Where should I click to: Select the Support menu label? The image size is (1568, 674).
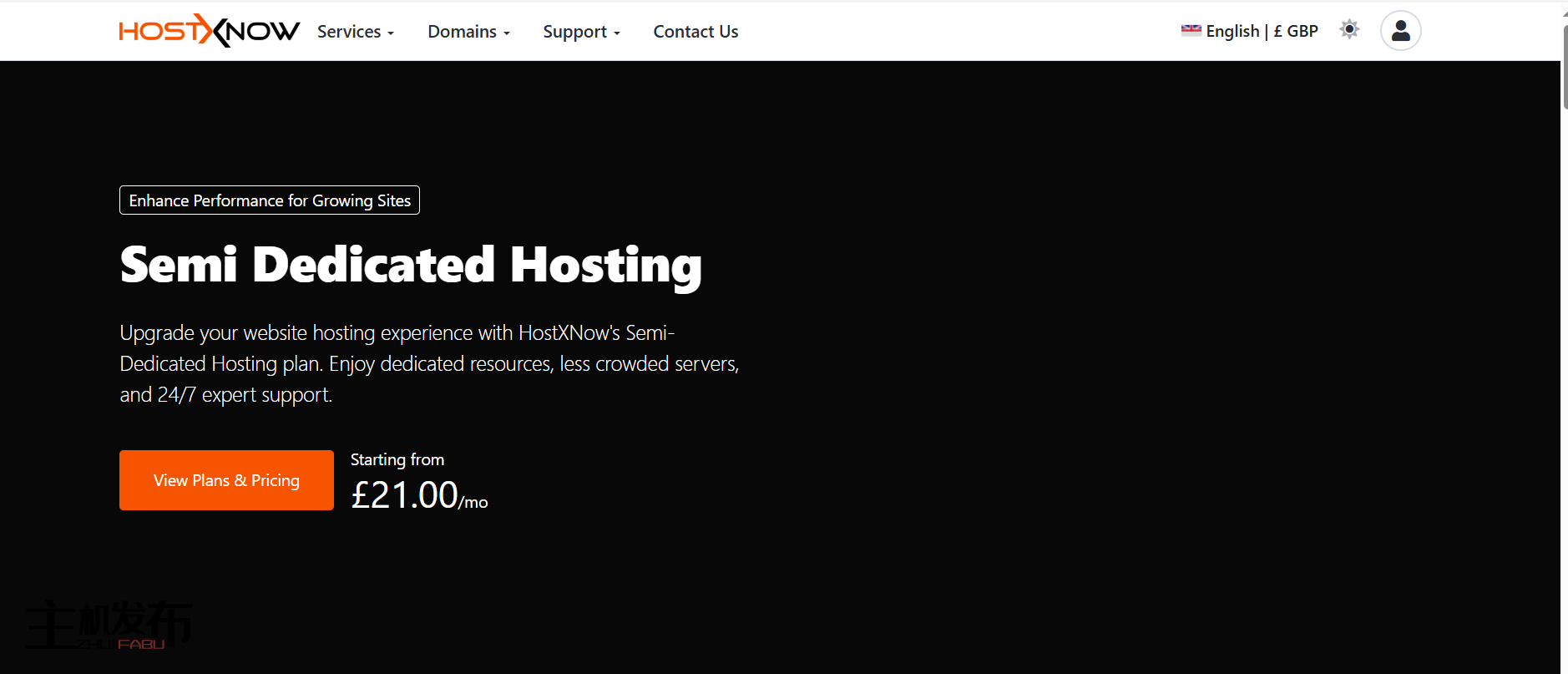(x=574, y=32)
